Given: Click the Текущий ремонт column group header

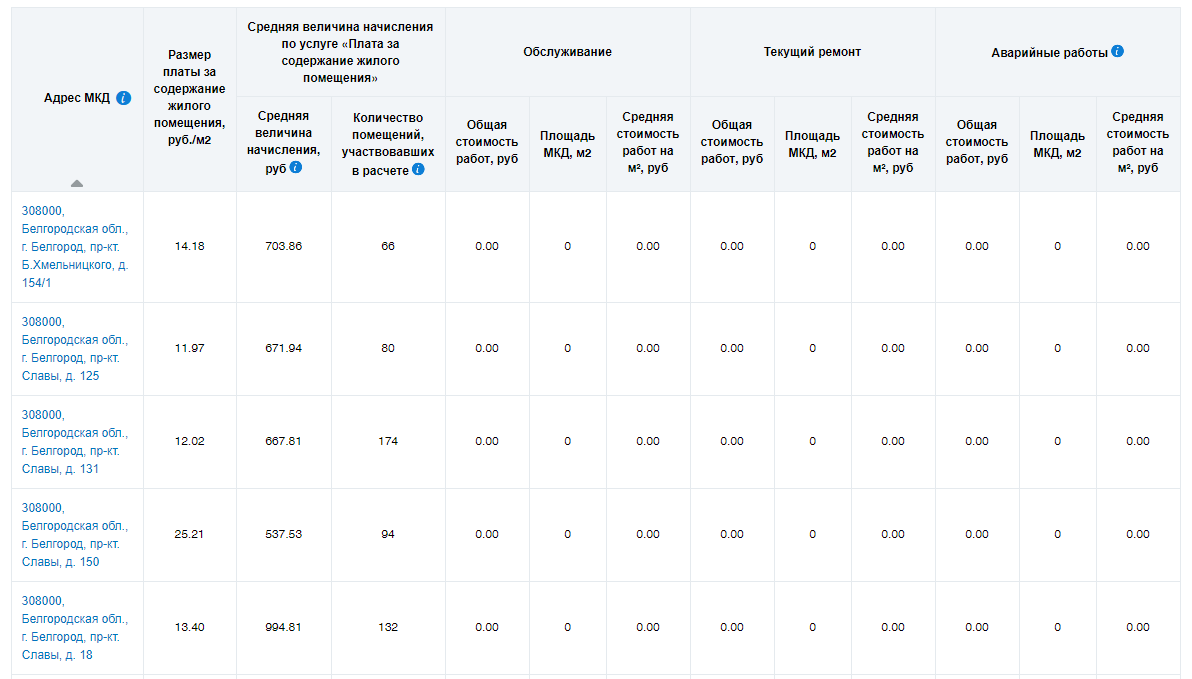Looking at the screenshot, I should (x=812, y=52).
